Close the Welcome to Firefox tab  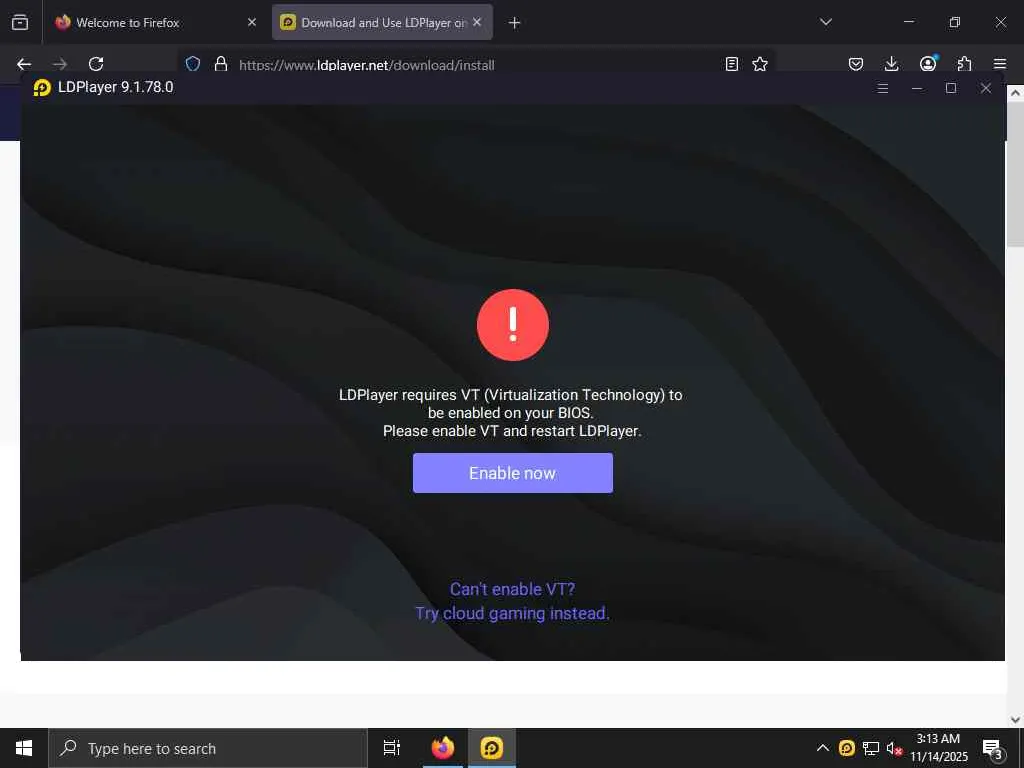[251, 22]
